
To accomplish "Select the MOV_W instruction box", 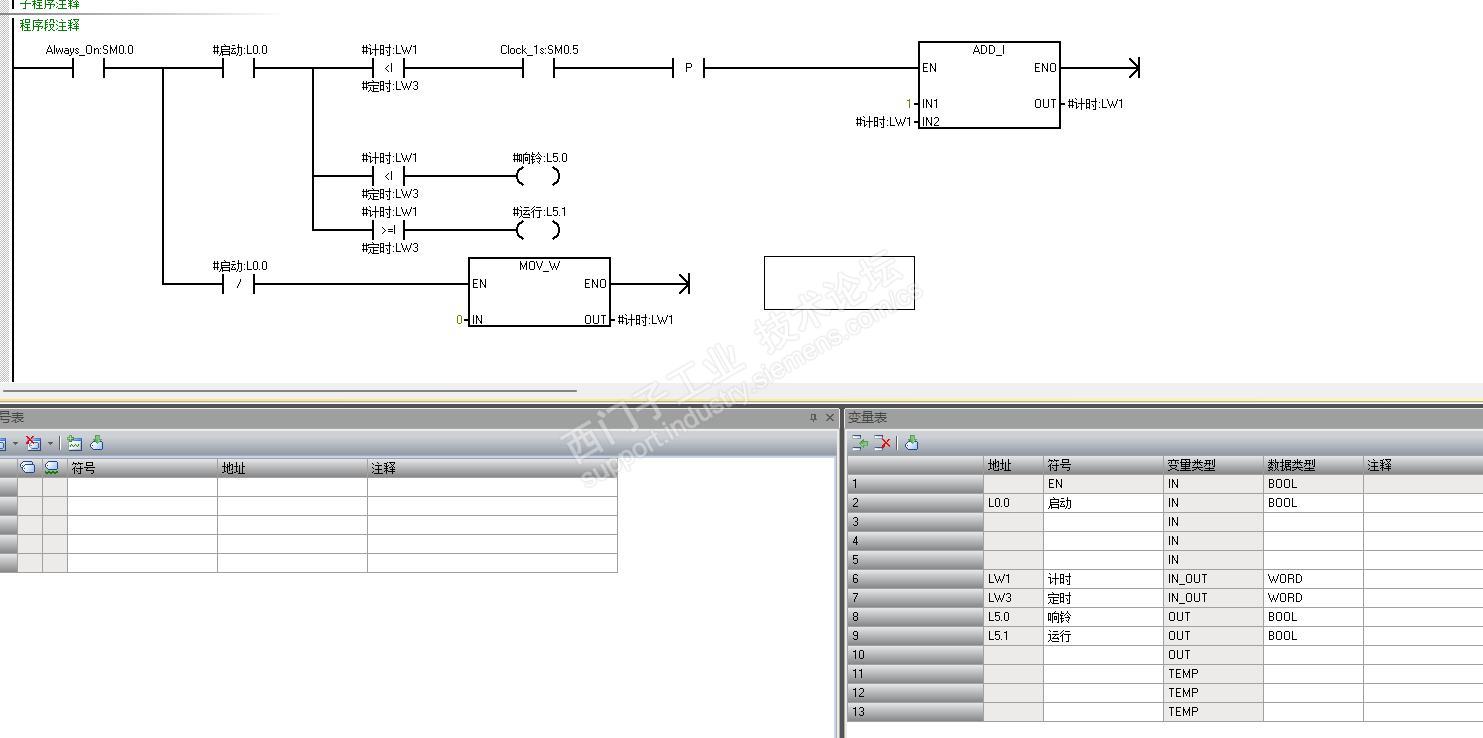I will [x=539, y=292].
